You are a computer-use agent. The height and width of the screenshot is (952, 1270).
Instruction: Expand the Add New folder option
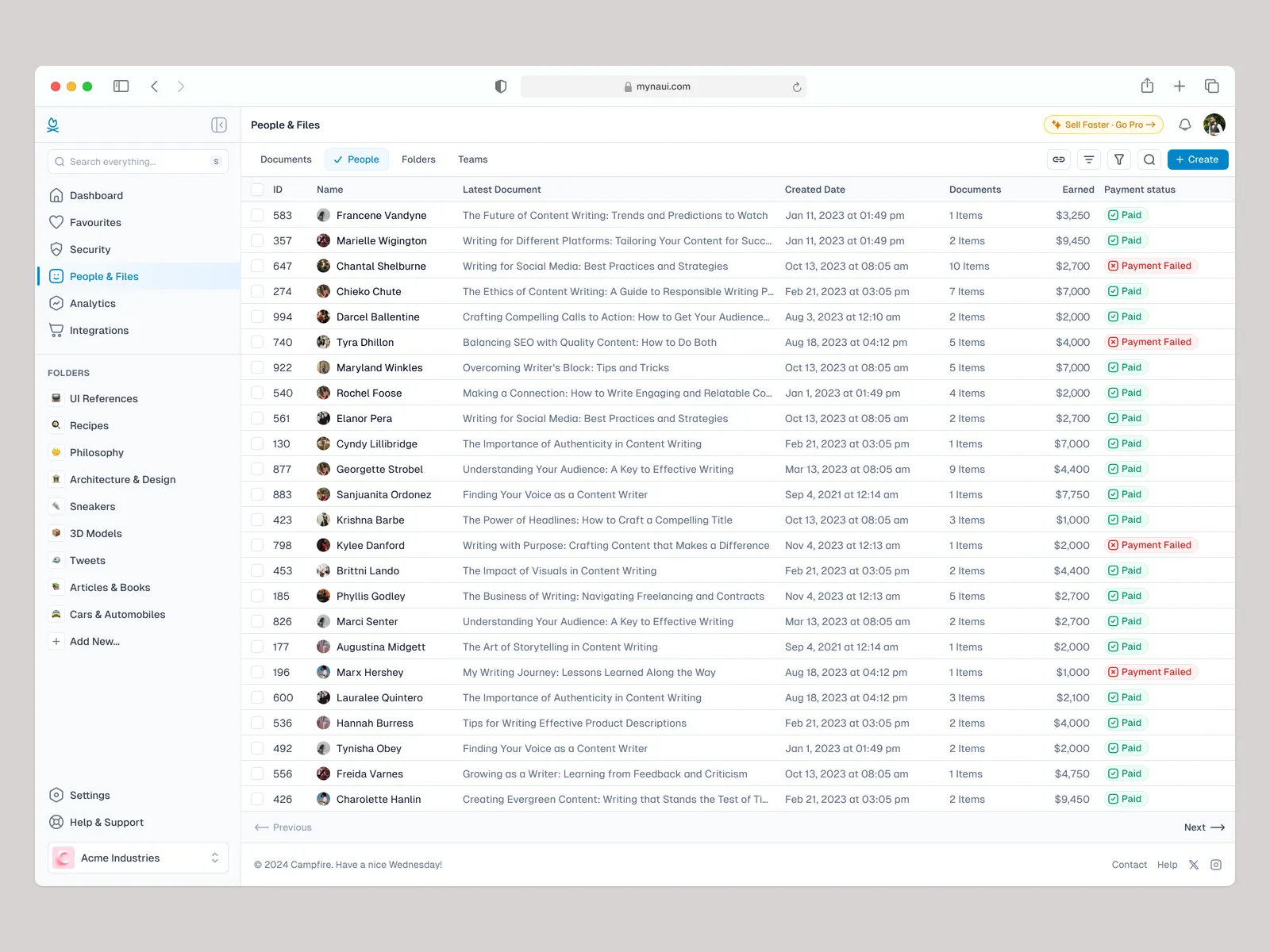[x=94, y=641]
